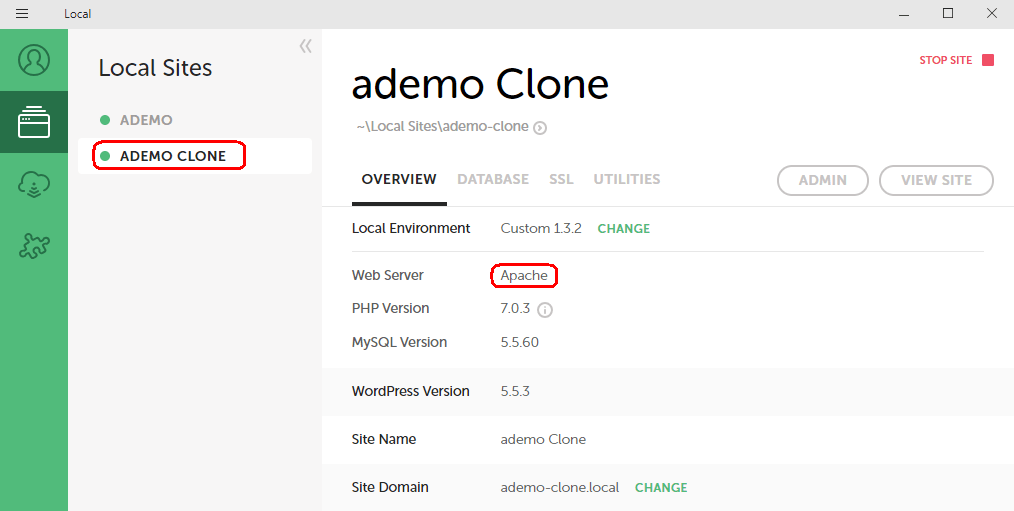
Task: Click the Apache web server value
Action: point(524,276)
